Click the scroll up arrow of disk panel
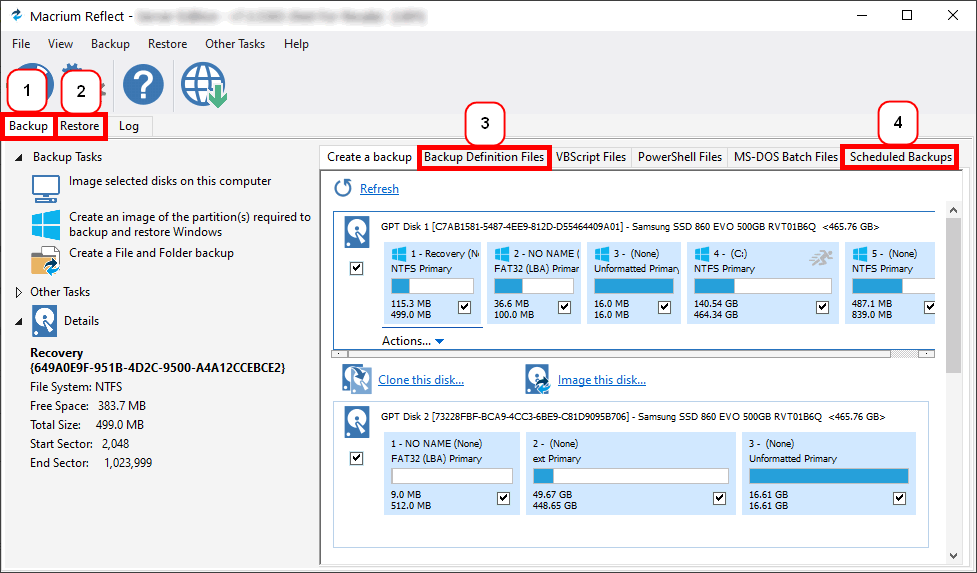977x573 pixels. 953,210
